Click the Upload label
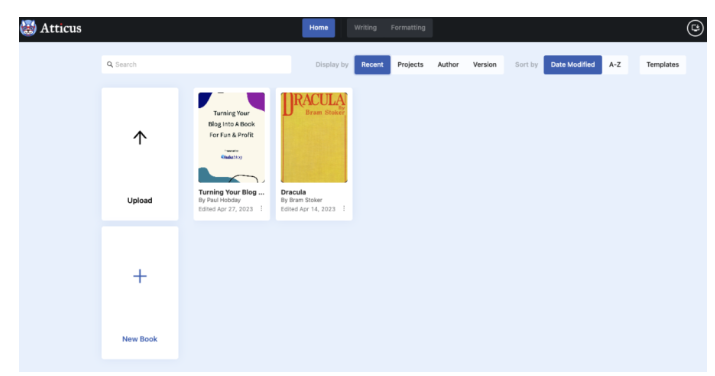 [140, 201]
